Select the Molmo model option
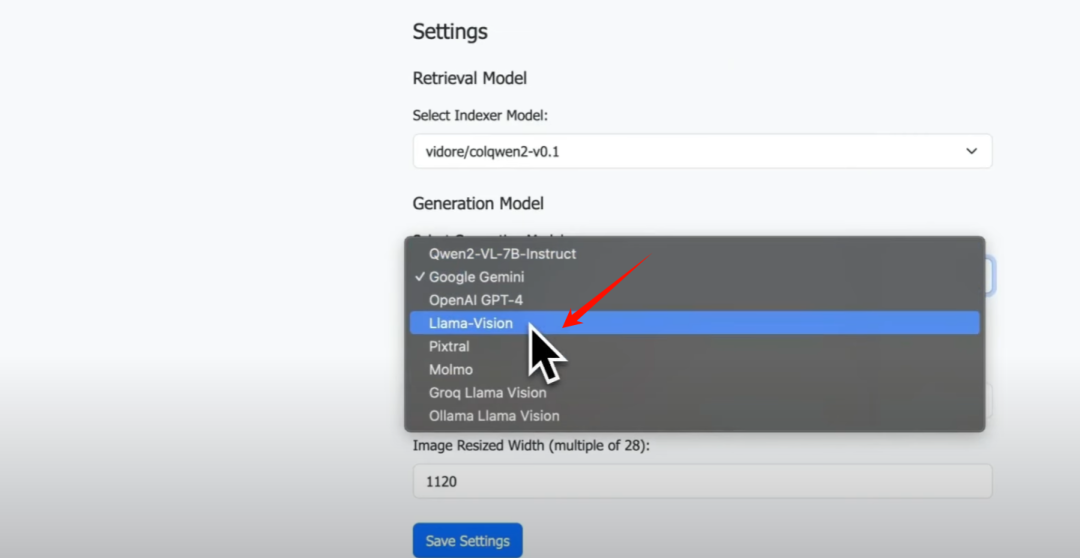The width and height of the screenshot is (1080, 558). tap(451, 369)
